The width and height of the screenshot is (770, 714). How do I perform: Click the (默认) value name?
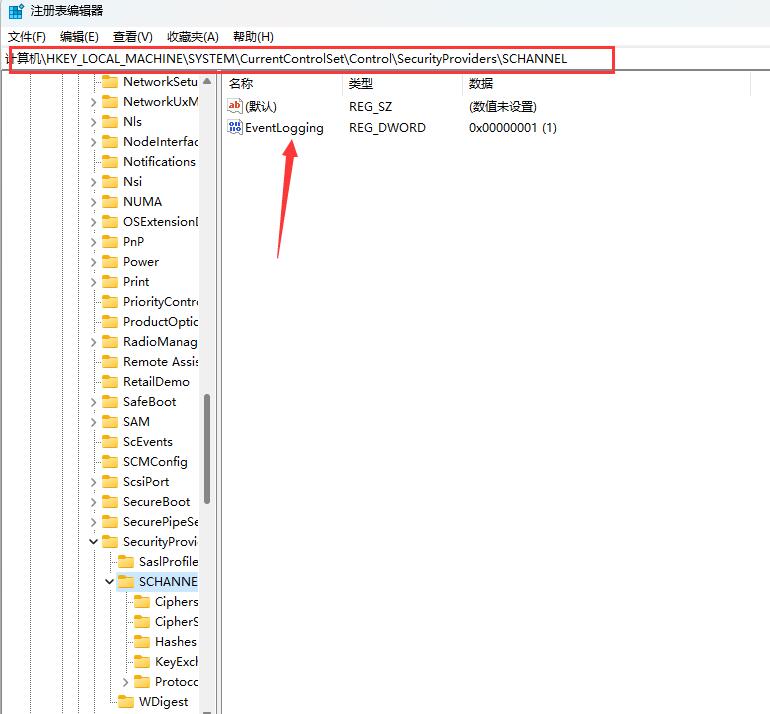(x=261, y=107)
